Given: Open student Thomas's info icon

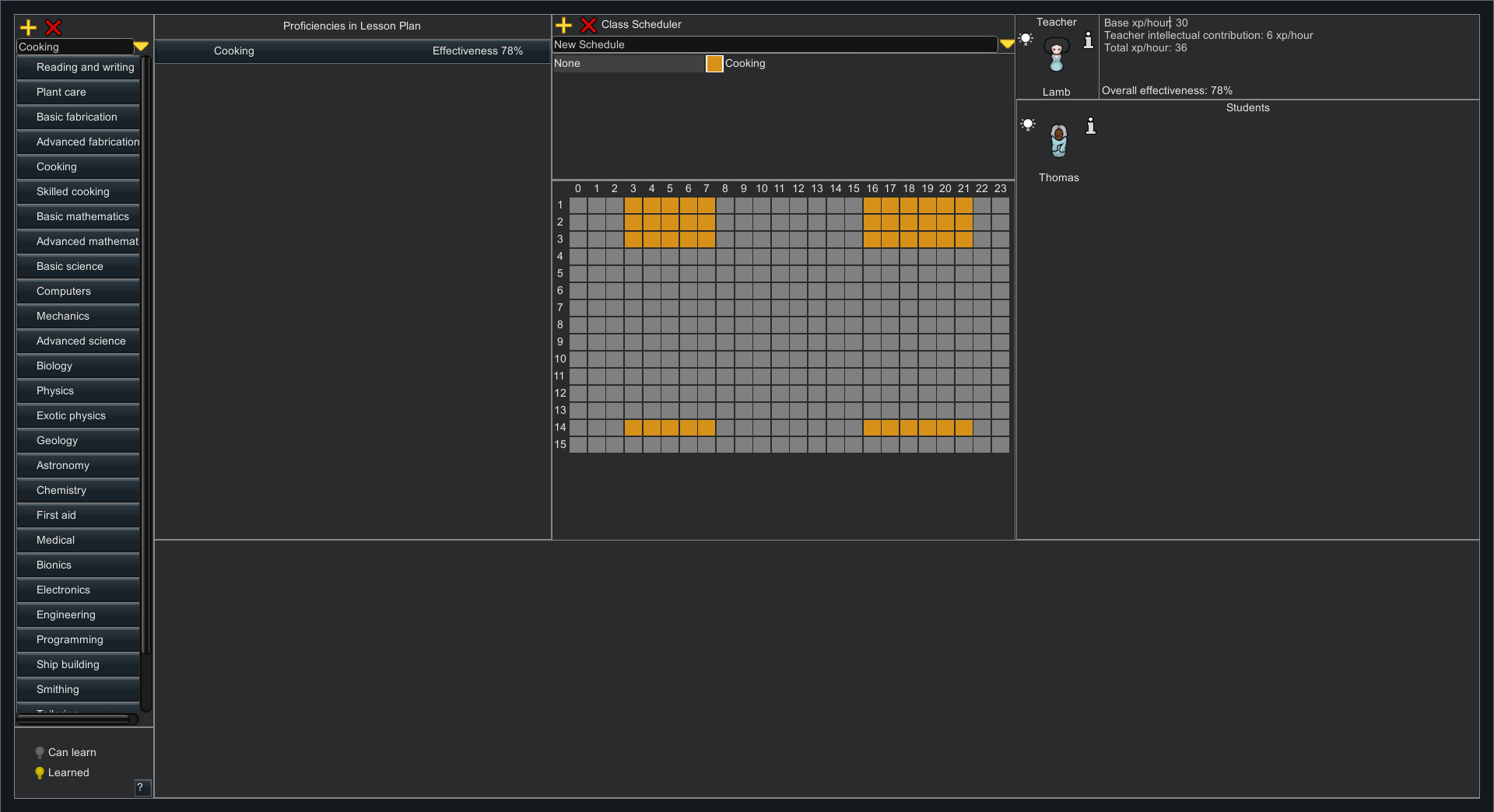Looking at the screenshot, I should coord(1091,126).
